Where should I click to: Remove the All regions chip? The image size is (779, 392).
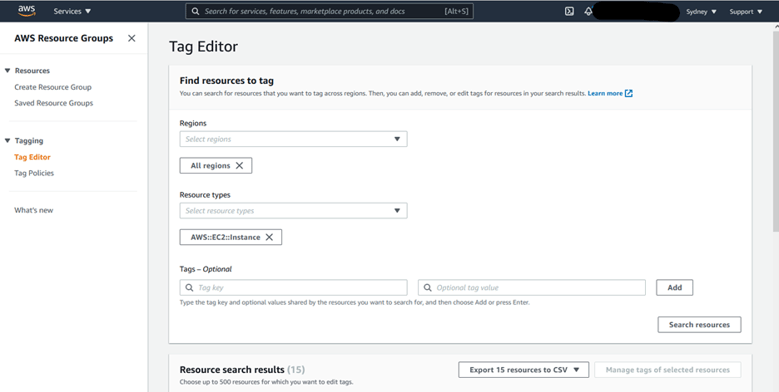239,165
